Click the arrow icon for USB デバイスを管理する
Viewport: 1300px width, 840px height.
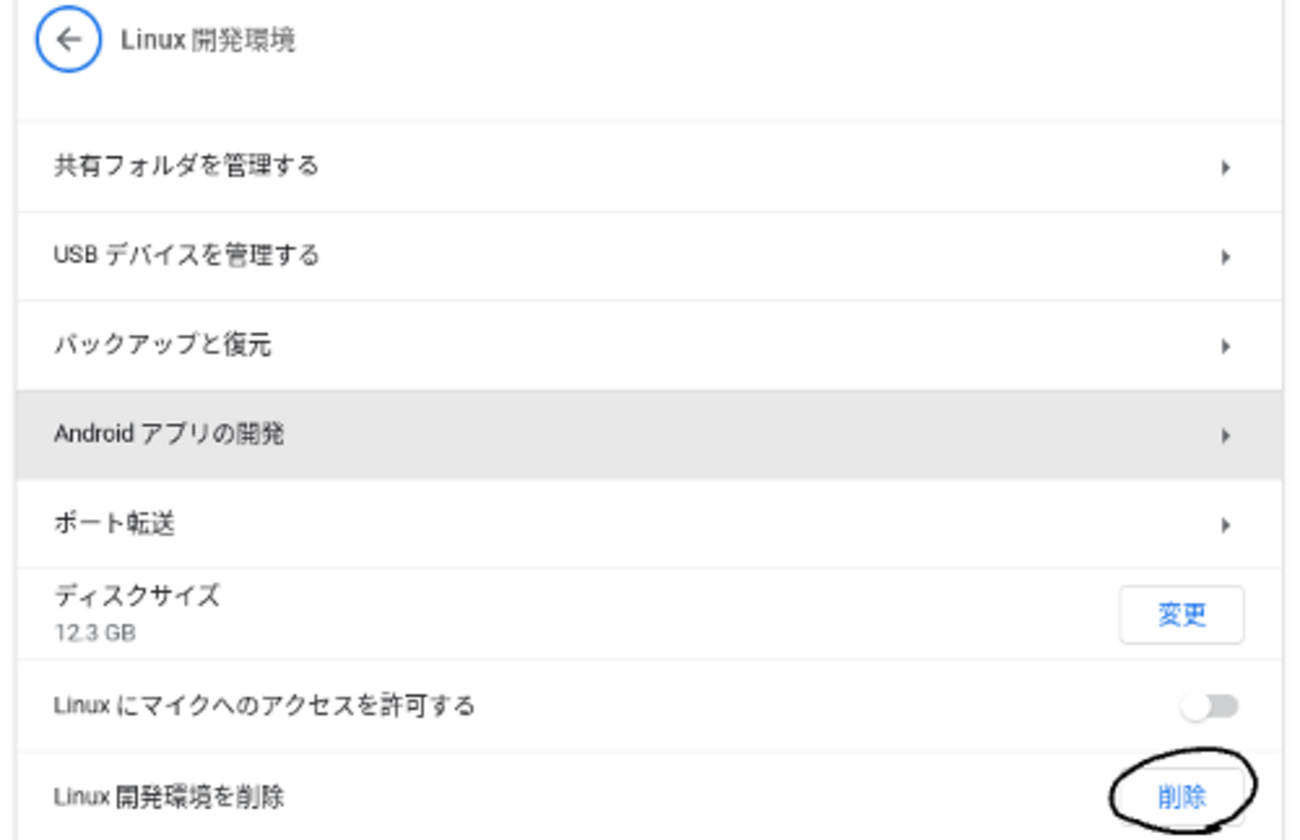coord(1225,257)
